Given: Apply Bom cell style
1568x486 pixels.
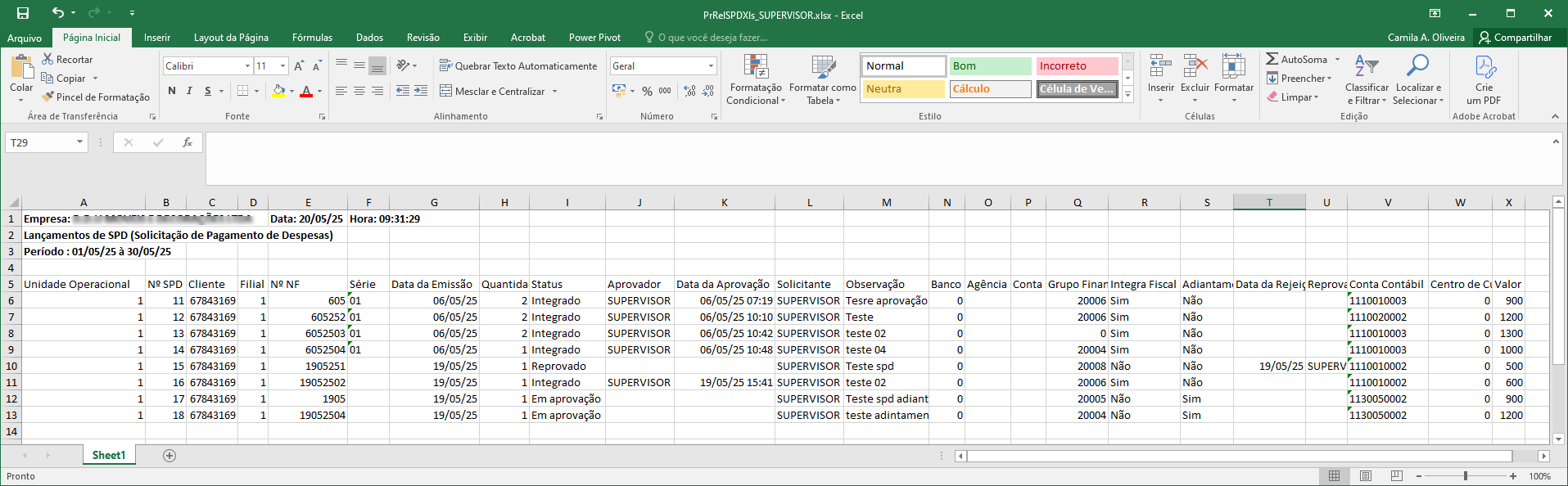Looking at the screenshot, I should click(990, 65).
